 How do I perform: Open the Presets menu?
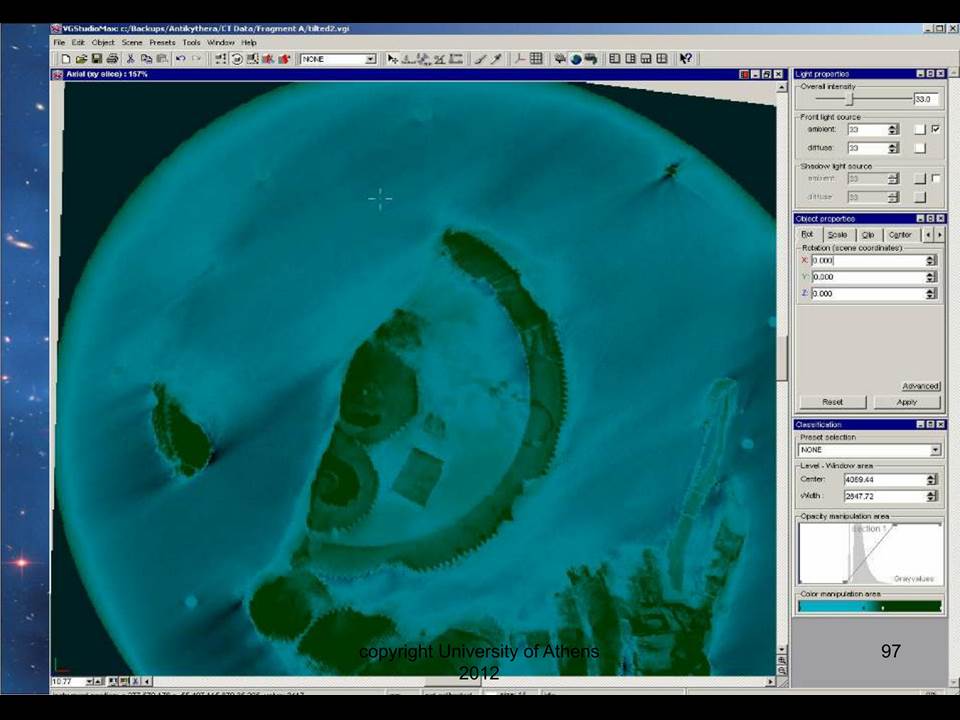(162, 43)
